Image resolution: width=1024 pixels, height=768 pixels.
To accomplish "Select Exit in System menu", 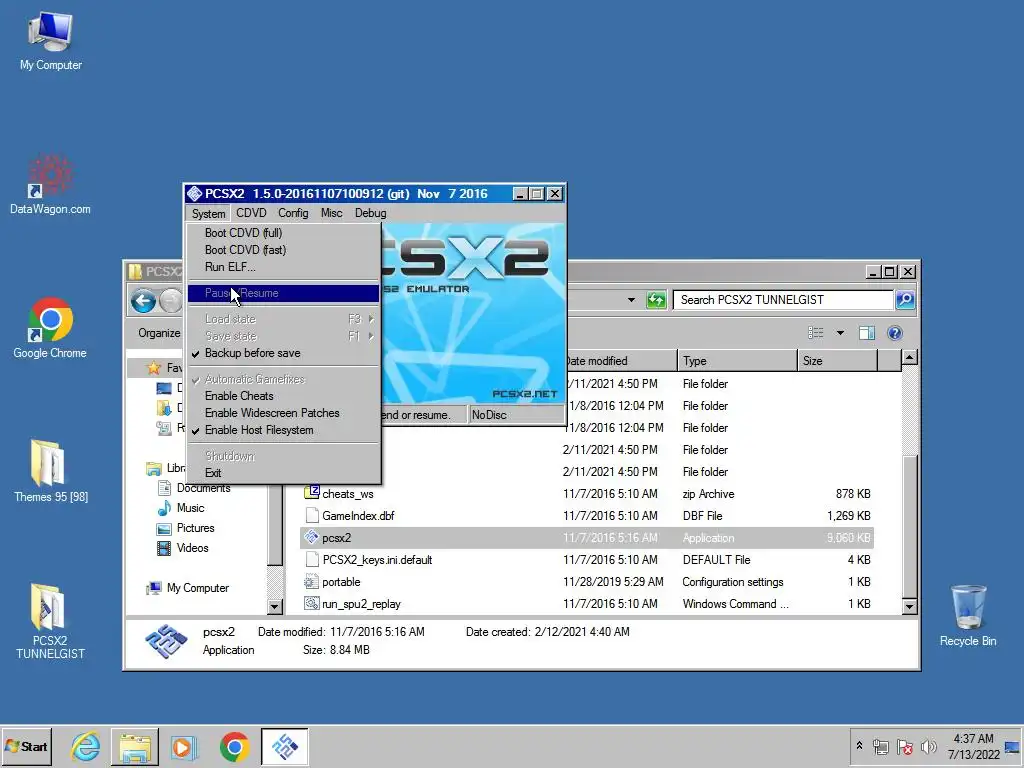I will click(x=283, y=473).
